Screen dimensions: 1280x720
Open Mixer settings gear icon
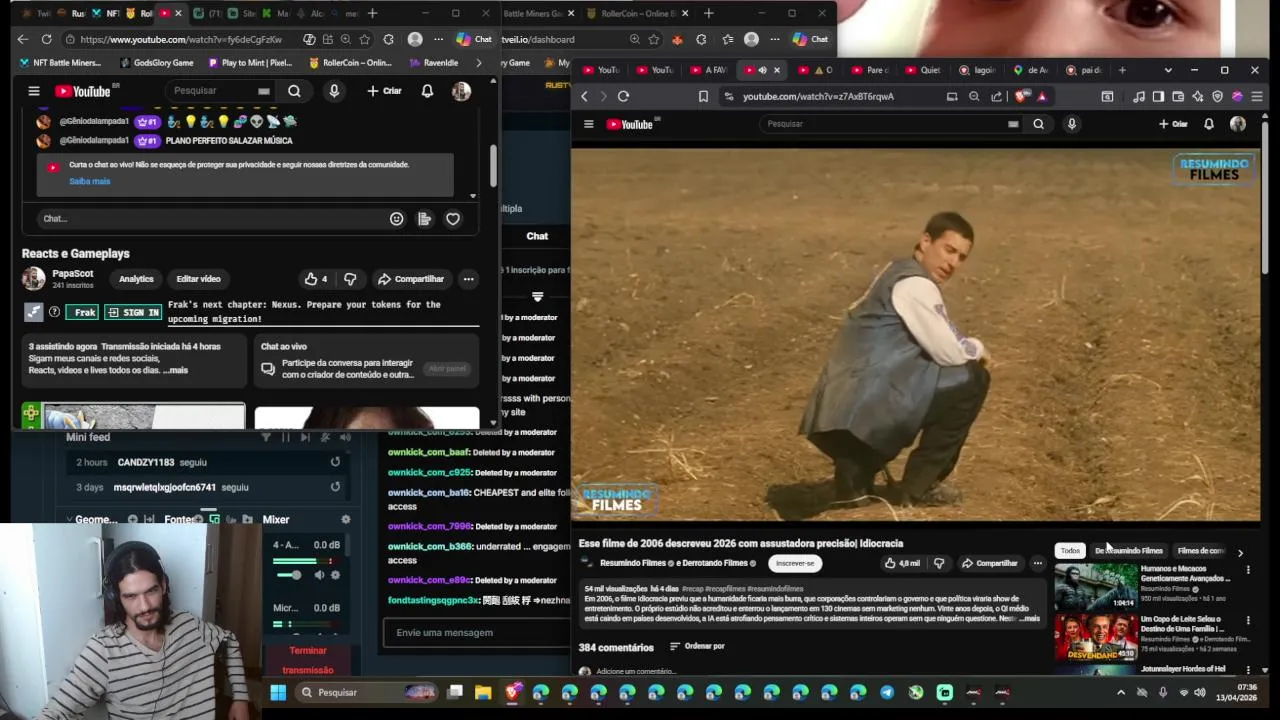(x=346, y=519)
